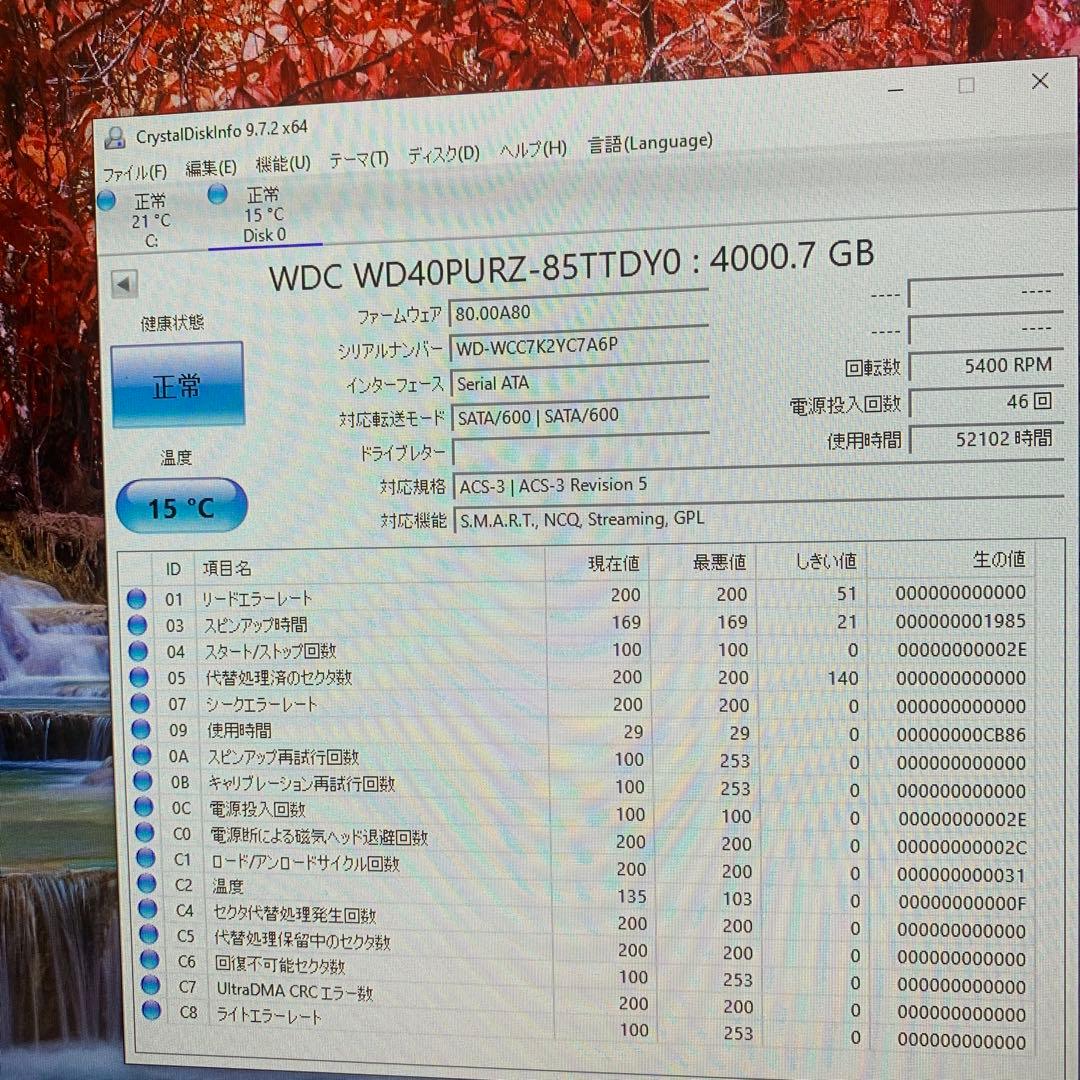Viewport: 1080px width, 1080px height.
Task: Click the rotation rate field 5400 RPM
Action: [986, 366]
